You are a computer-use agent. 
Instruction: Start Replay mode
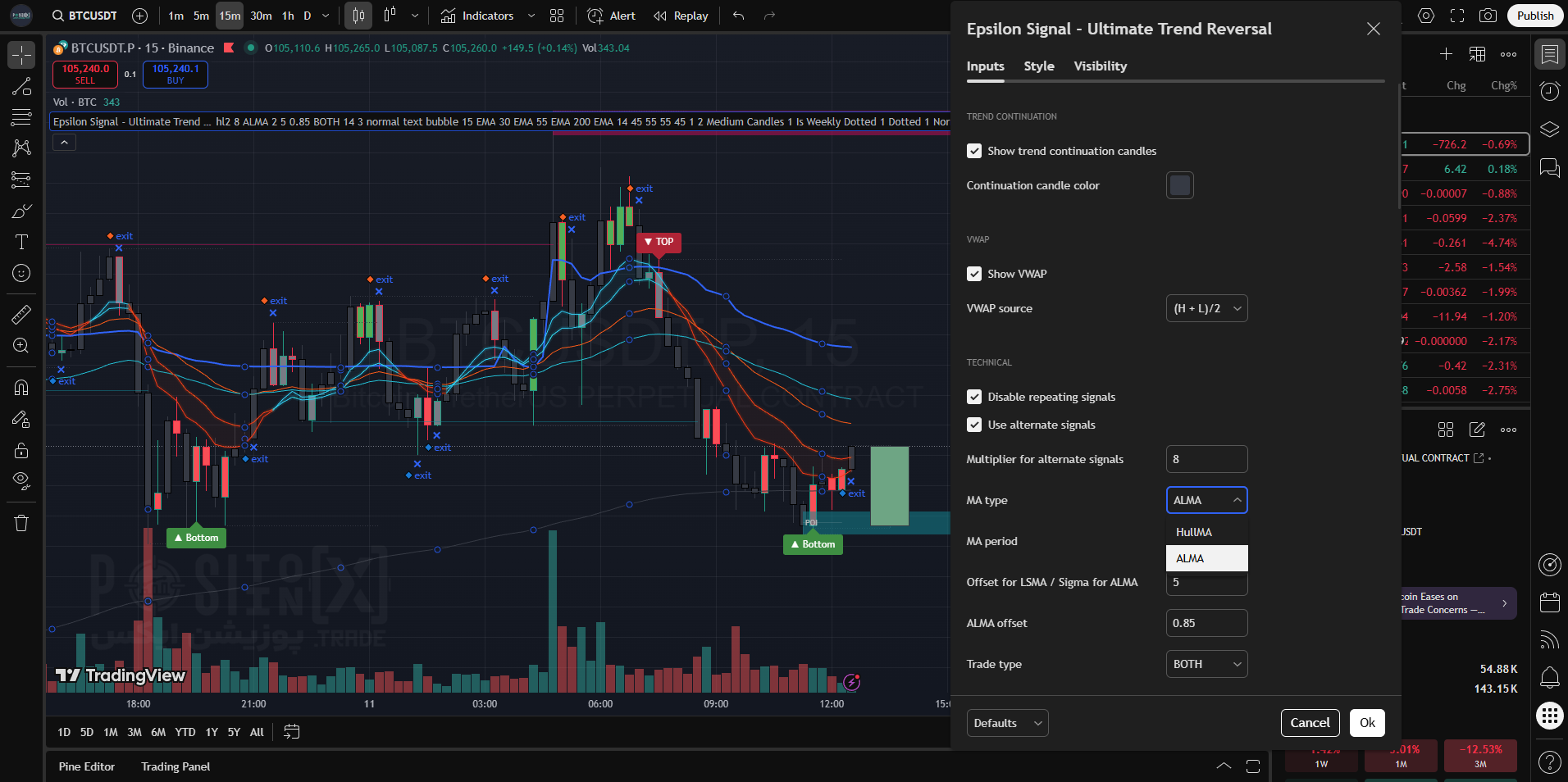[x=681, y=16]
